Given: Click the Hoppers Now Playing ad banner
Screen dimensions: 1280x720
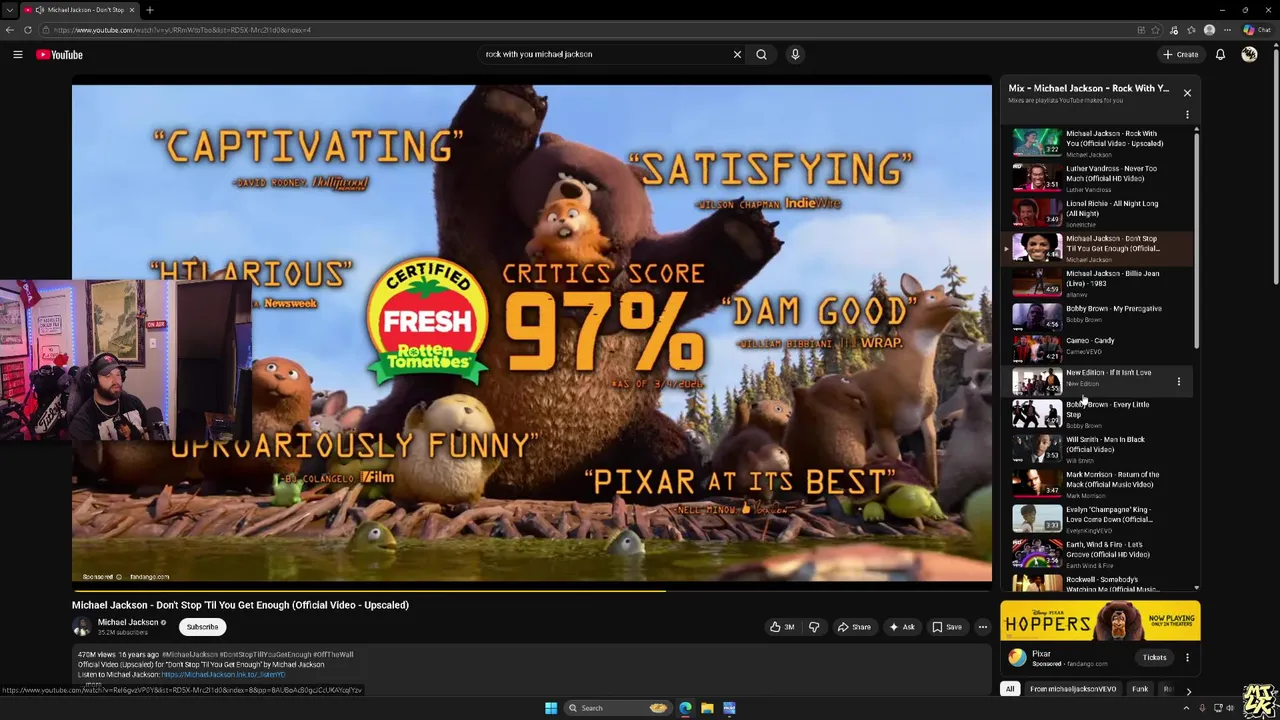Looking at the screenshot, I should (1100, 621).
